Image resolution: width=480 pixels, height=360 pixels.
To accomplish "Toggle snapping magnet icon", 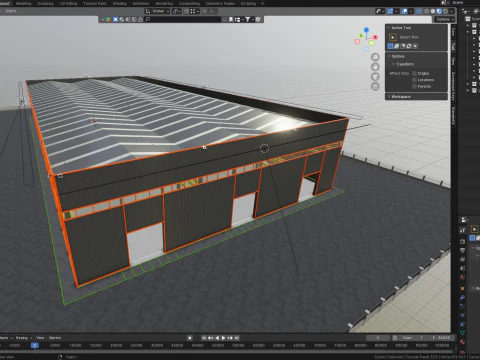I will coord(186,11).
